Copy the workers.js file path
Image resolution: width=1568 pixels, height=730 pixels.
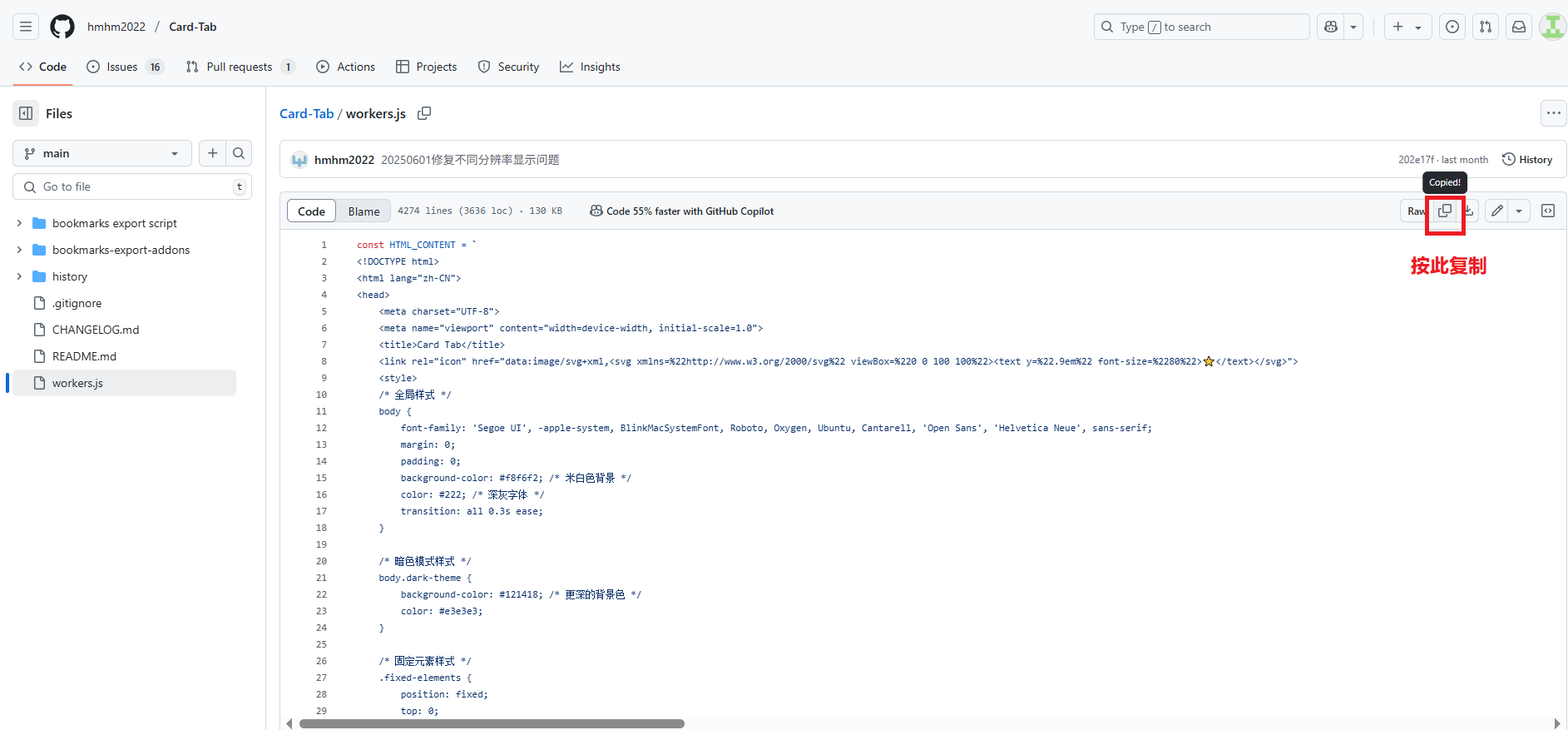coord(424,113)
